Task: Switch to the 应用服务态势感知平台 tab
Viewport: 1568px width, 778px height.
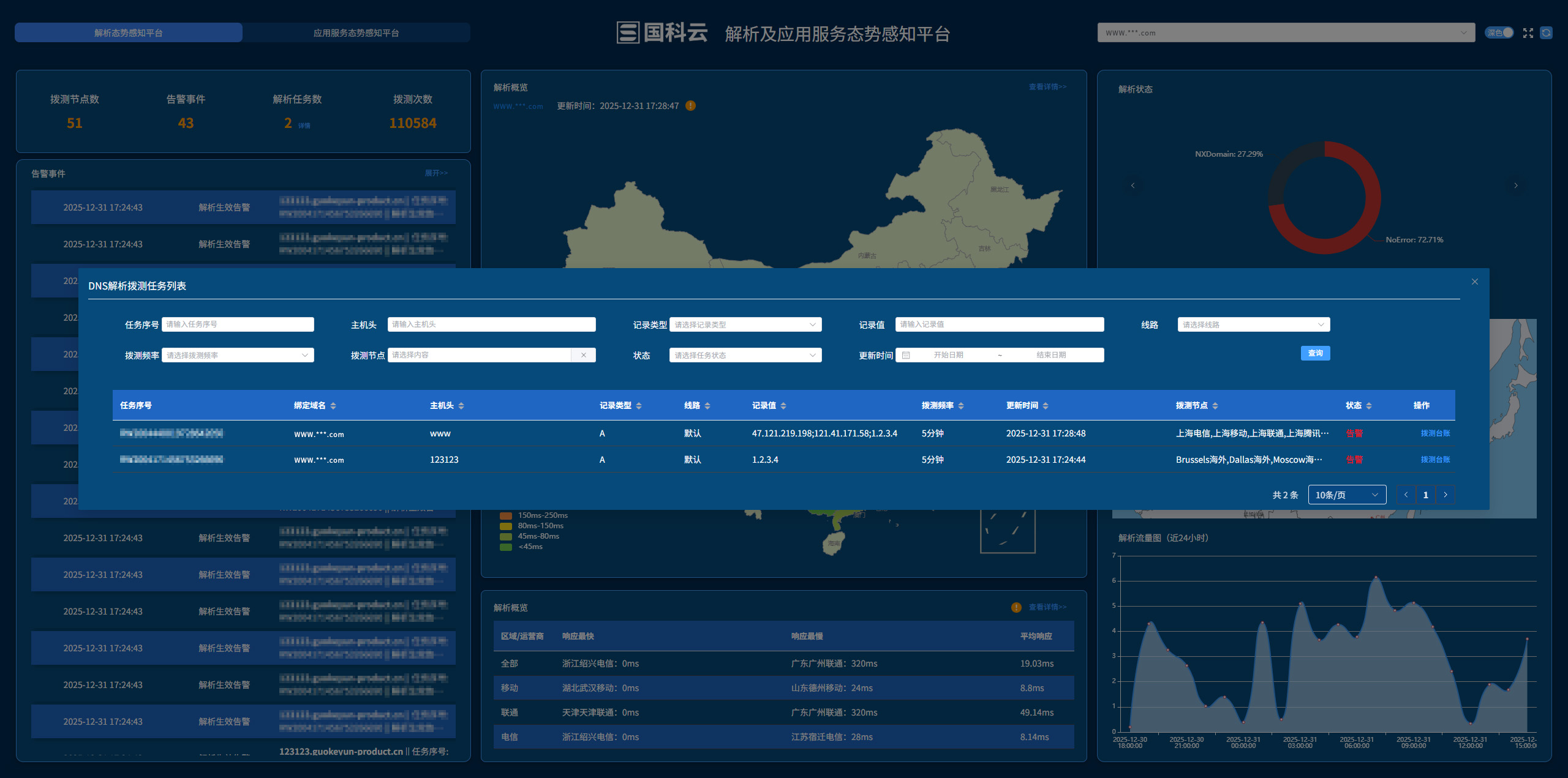Action: (x=356, y=32)
